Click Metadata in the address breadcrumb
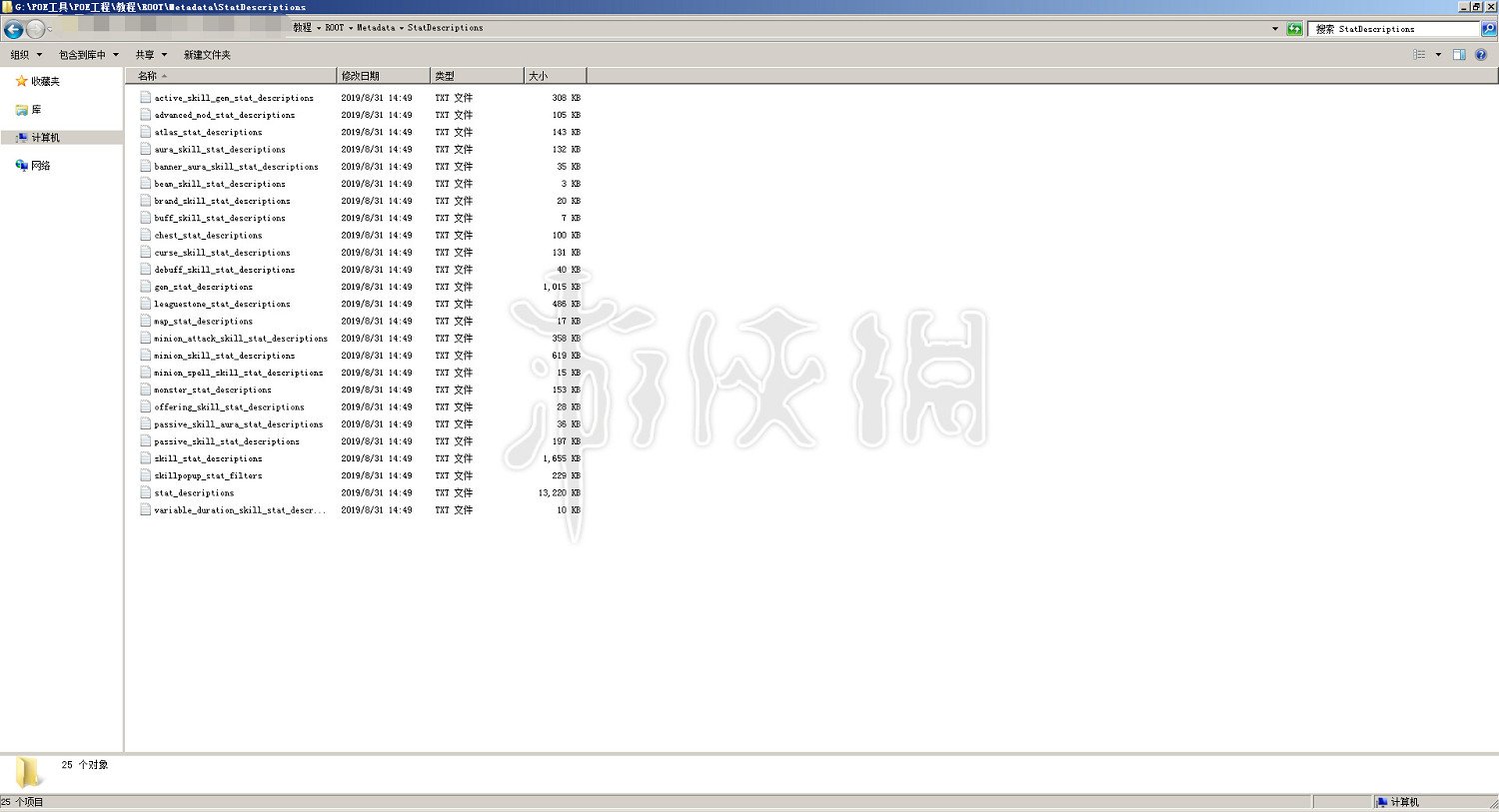This screenshot has height=812, width=1499. click(376, 28)
